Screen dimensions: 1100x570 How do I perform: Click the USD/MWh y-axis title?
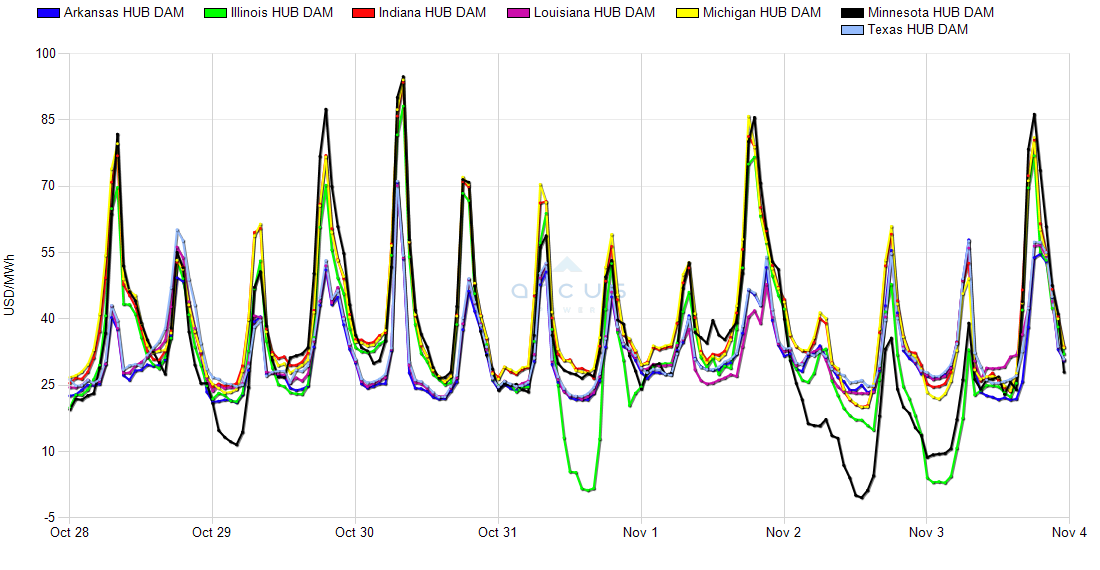pyautogui.click(x=10, y=285)
